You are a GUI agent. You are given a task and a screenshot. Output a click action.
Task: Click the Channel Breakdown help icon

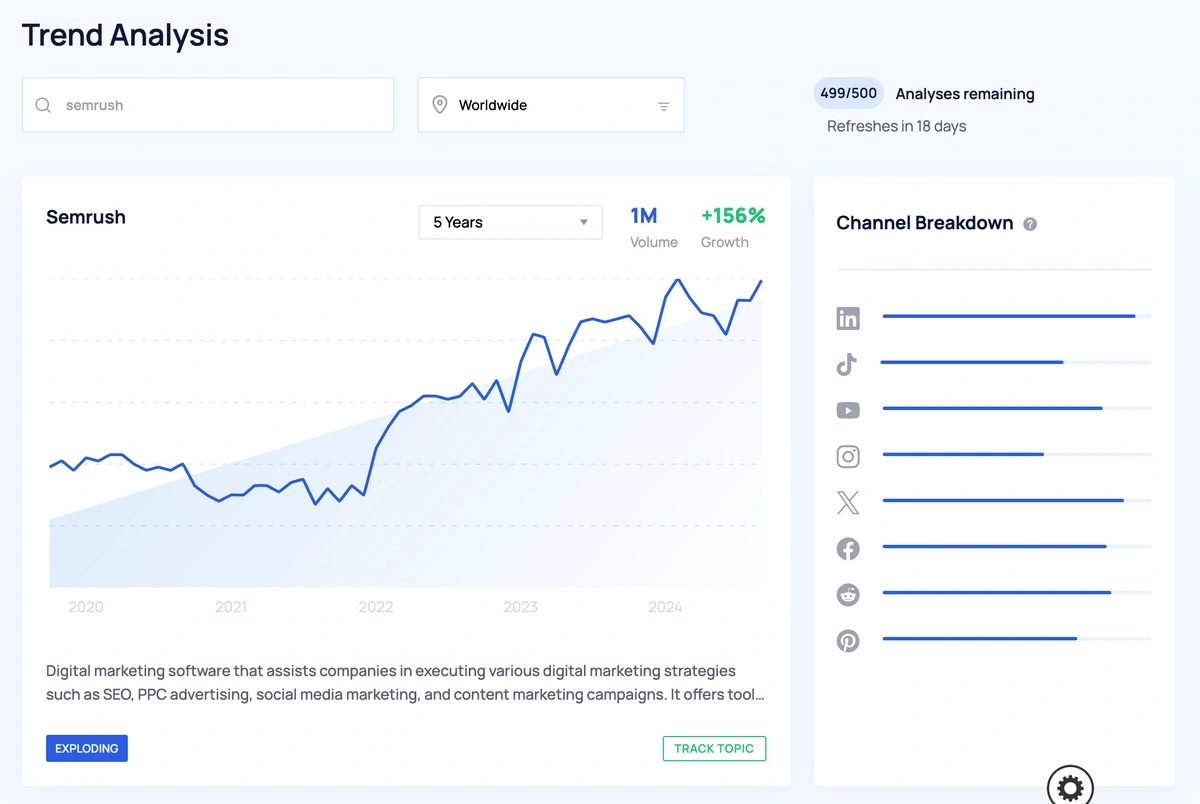(1030, 224)
